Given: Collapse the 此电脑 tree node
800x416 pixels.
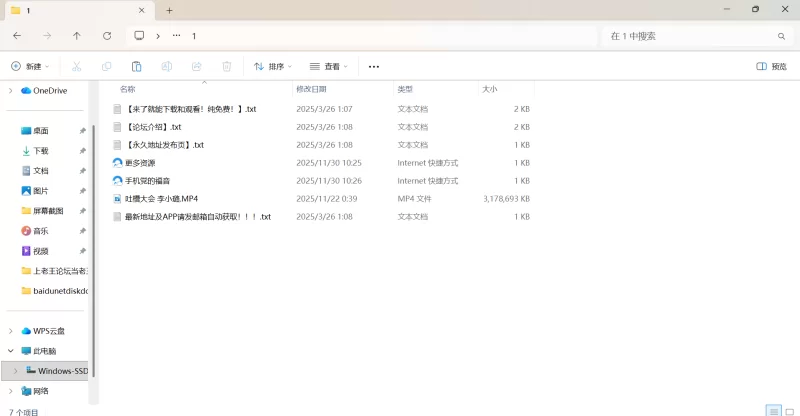Looking at the screenshot, I should pyautogui.click(x=11, y=351).
